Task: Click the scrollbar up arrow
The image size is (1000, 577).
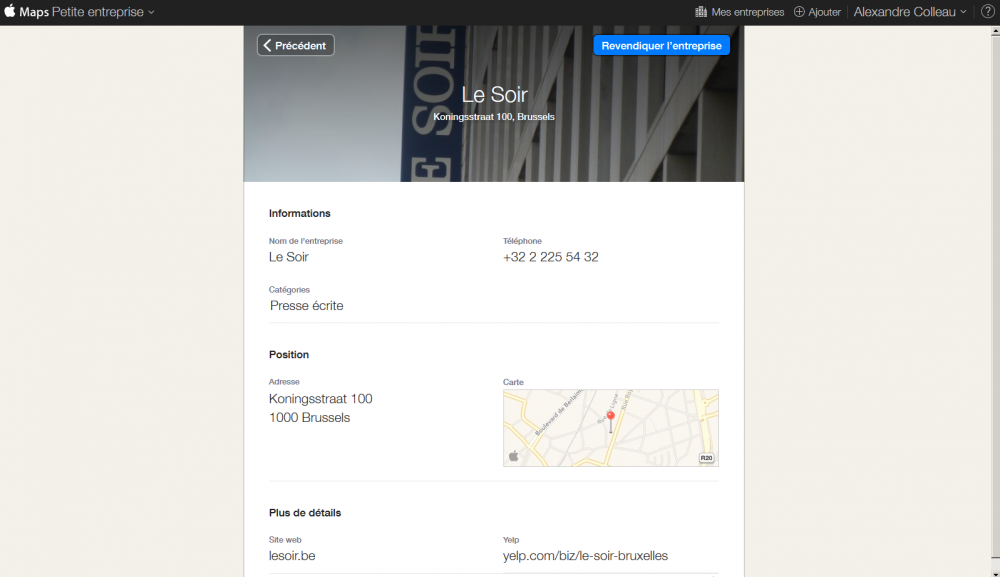Action: tap(995, 33)
